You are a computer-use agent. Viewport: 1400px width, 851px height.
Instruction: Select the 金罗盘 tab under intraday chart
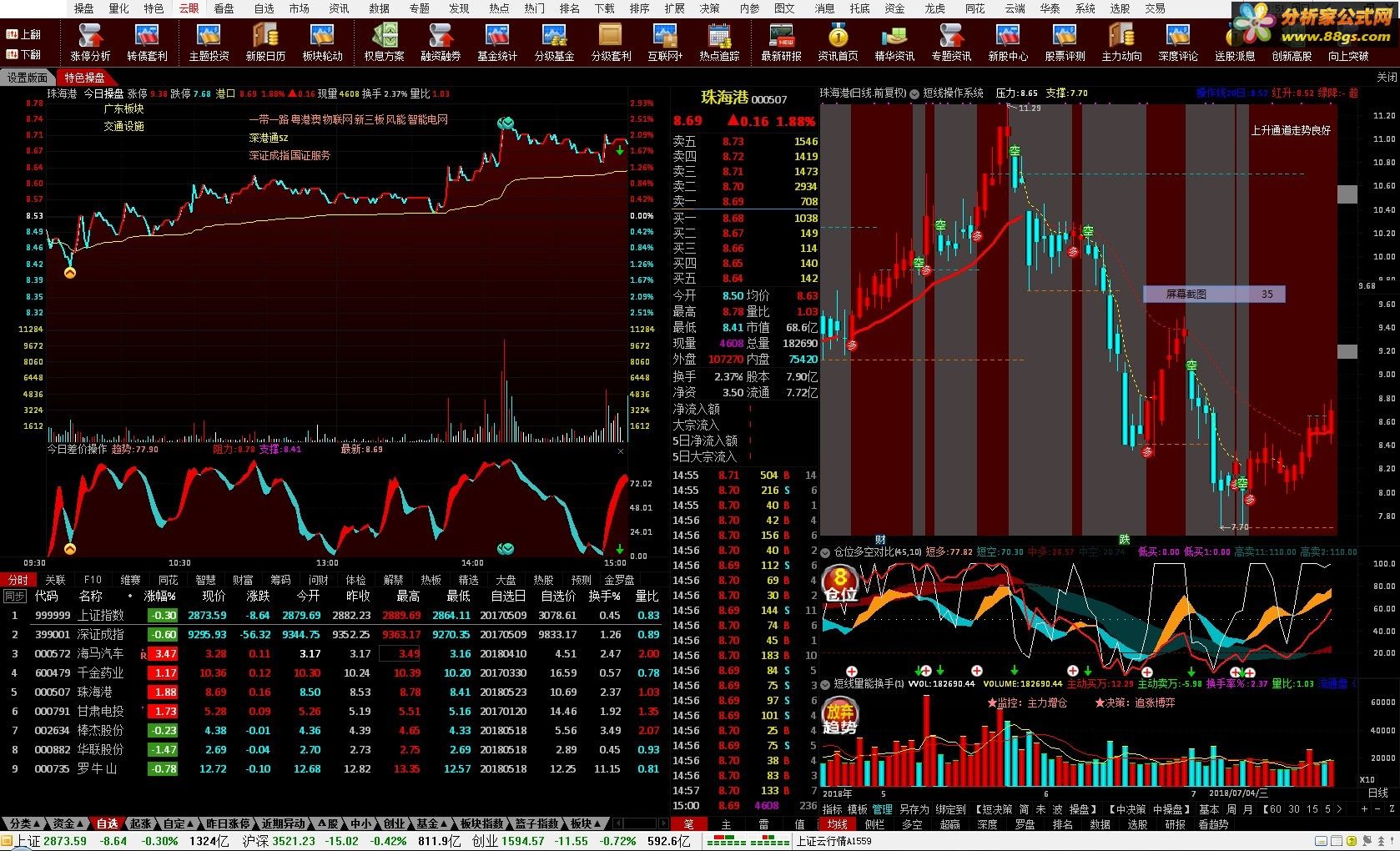619,580
